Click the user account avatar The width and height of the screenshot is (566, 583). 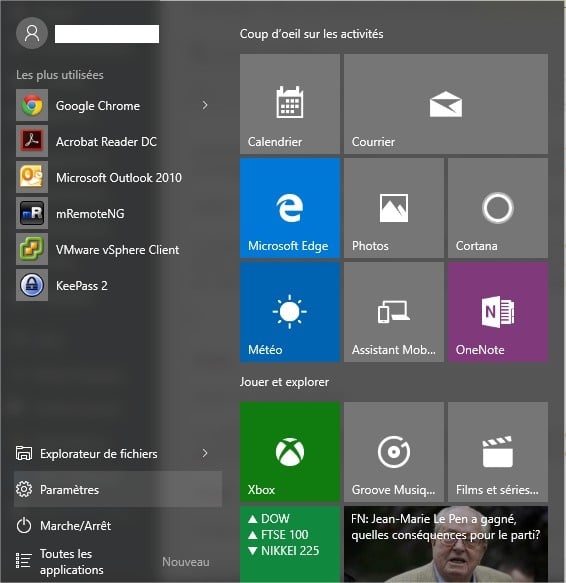tap(32, 33)
